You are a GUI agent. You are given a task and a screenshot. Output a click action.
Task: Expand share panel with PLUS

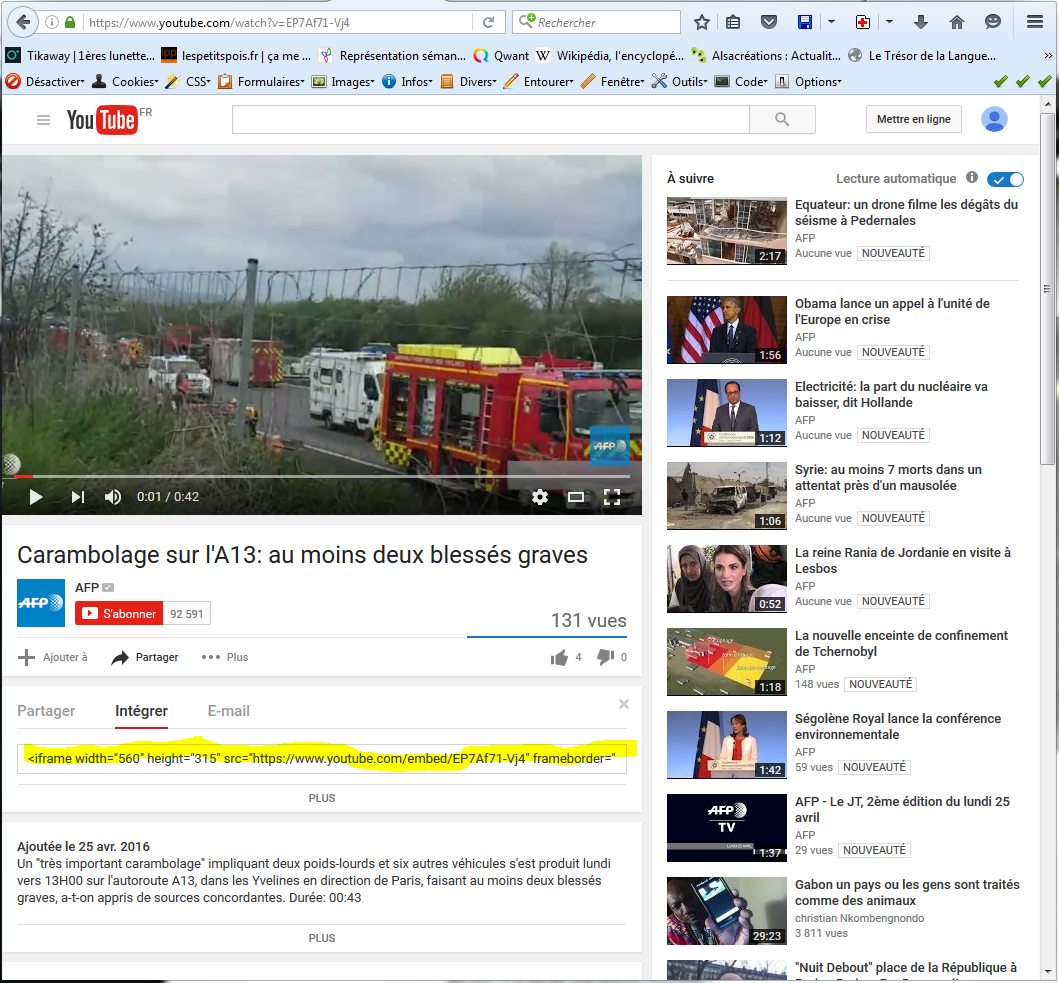(x=322, y=798)
